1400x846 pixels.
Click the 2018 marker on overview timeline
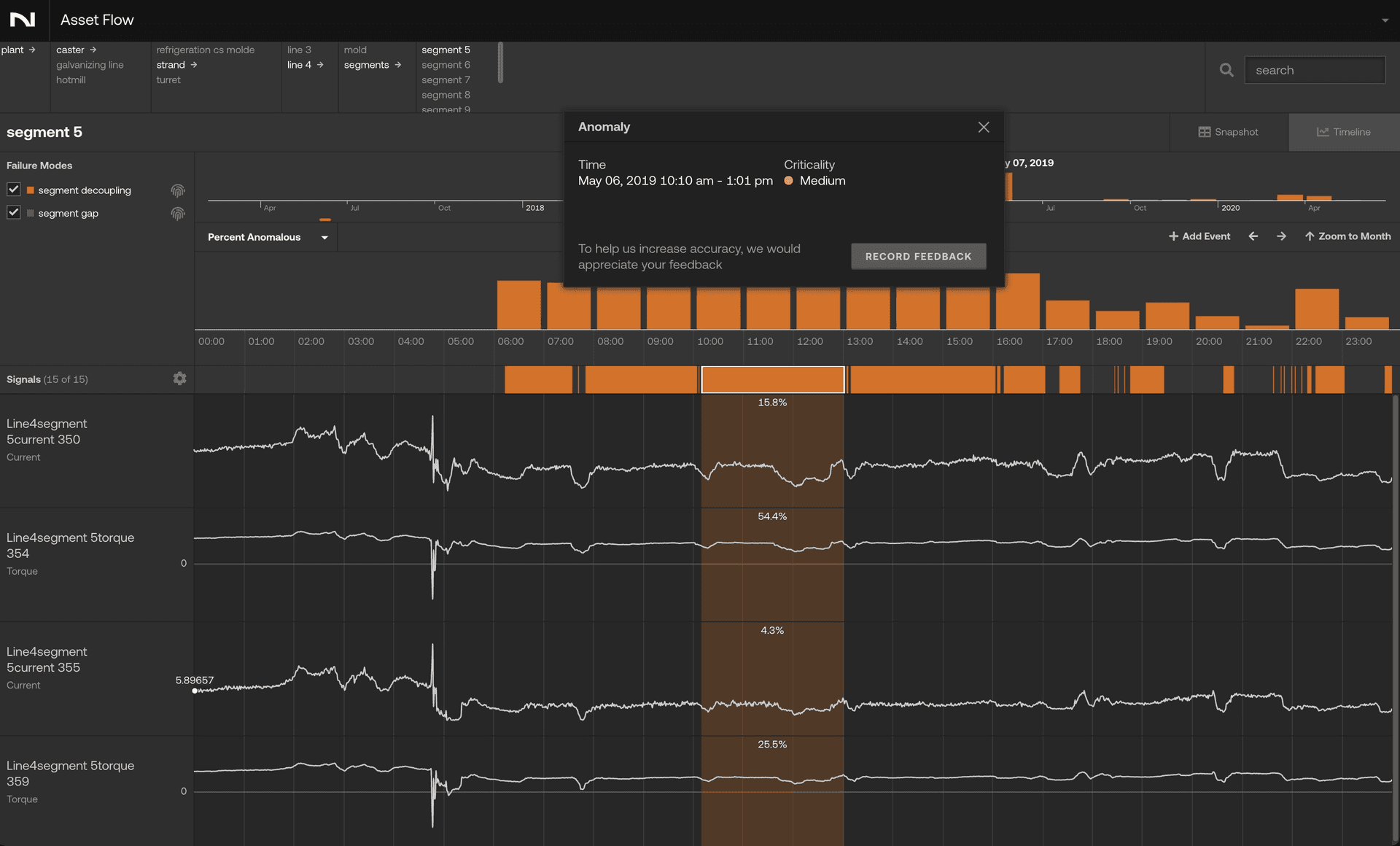(x=534, y=208)
